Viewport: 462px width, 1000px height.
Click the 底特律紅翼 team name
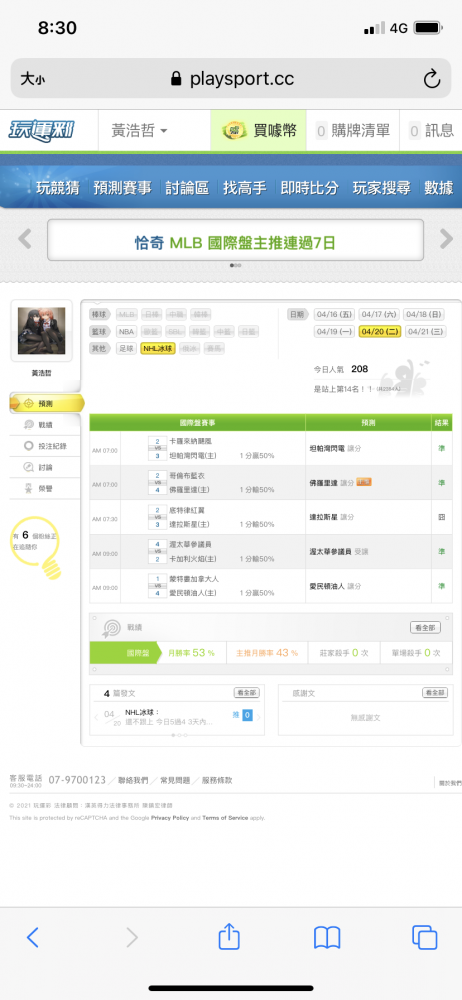(x=187, y=510)
